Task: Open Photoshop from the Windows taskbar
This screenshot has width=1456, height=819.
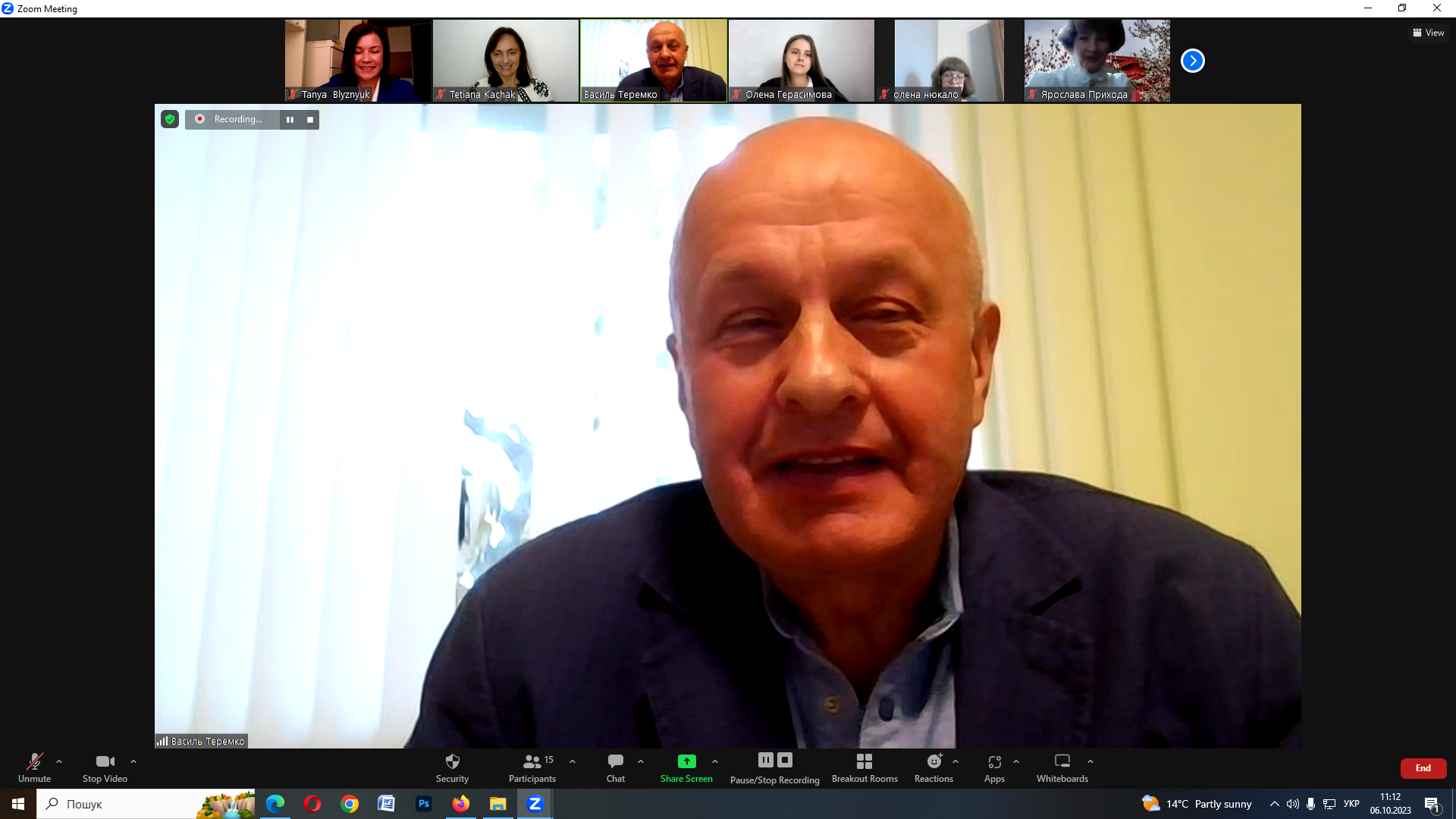Action: coord(424,804)
